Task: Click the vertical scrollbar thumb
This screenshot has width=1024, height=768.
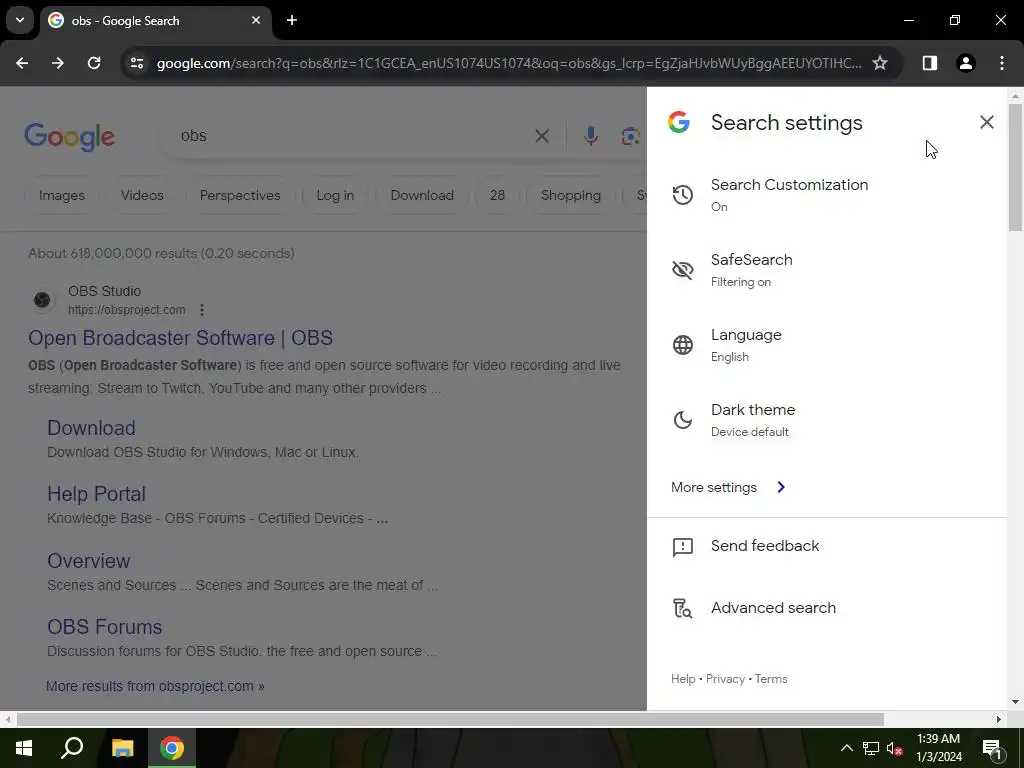Action: tap(1015, 167)
